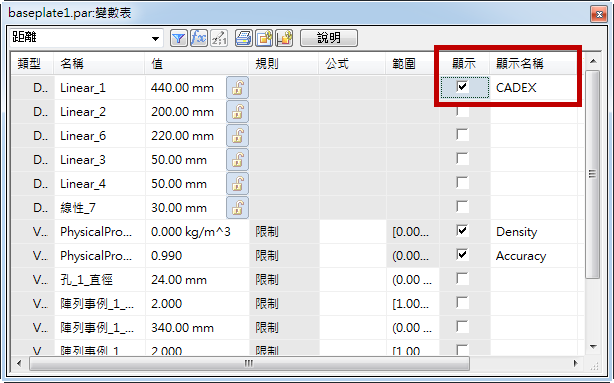Toggle the lock icon for Linear_3
The width and height of the screenshot is (614, 383).
(x=237, y=159)
